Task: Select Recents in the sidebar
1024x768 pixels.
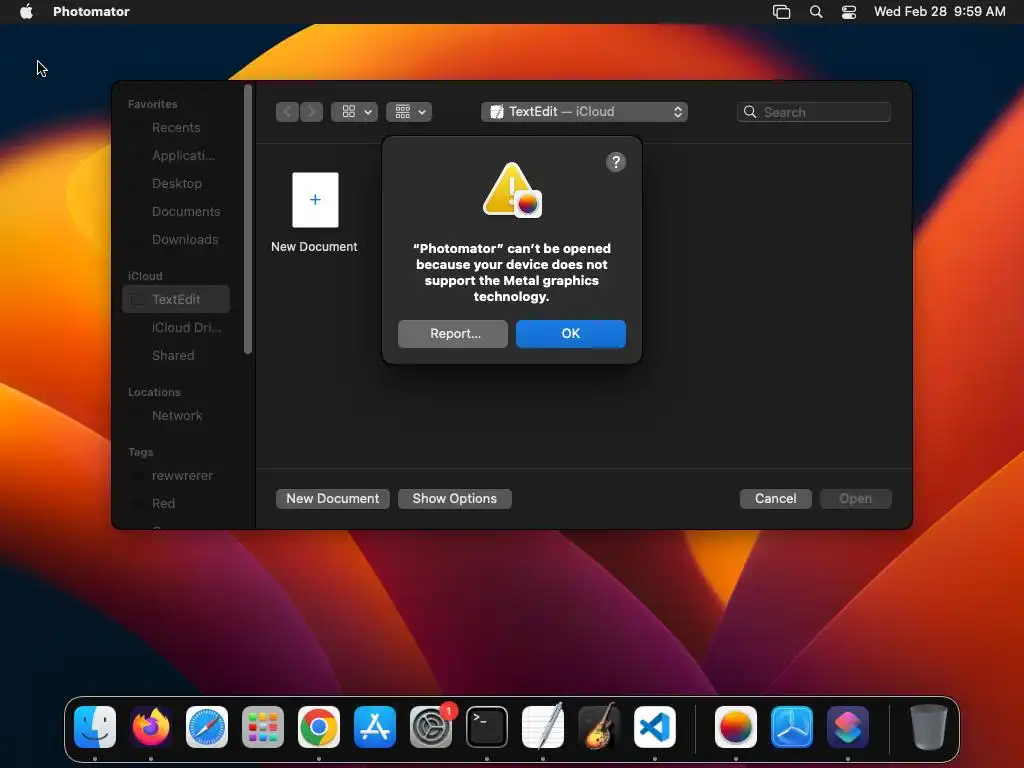Action: coord(176,127)
